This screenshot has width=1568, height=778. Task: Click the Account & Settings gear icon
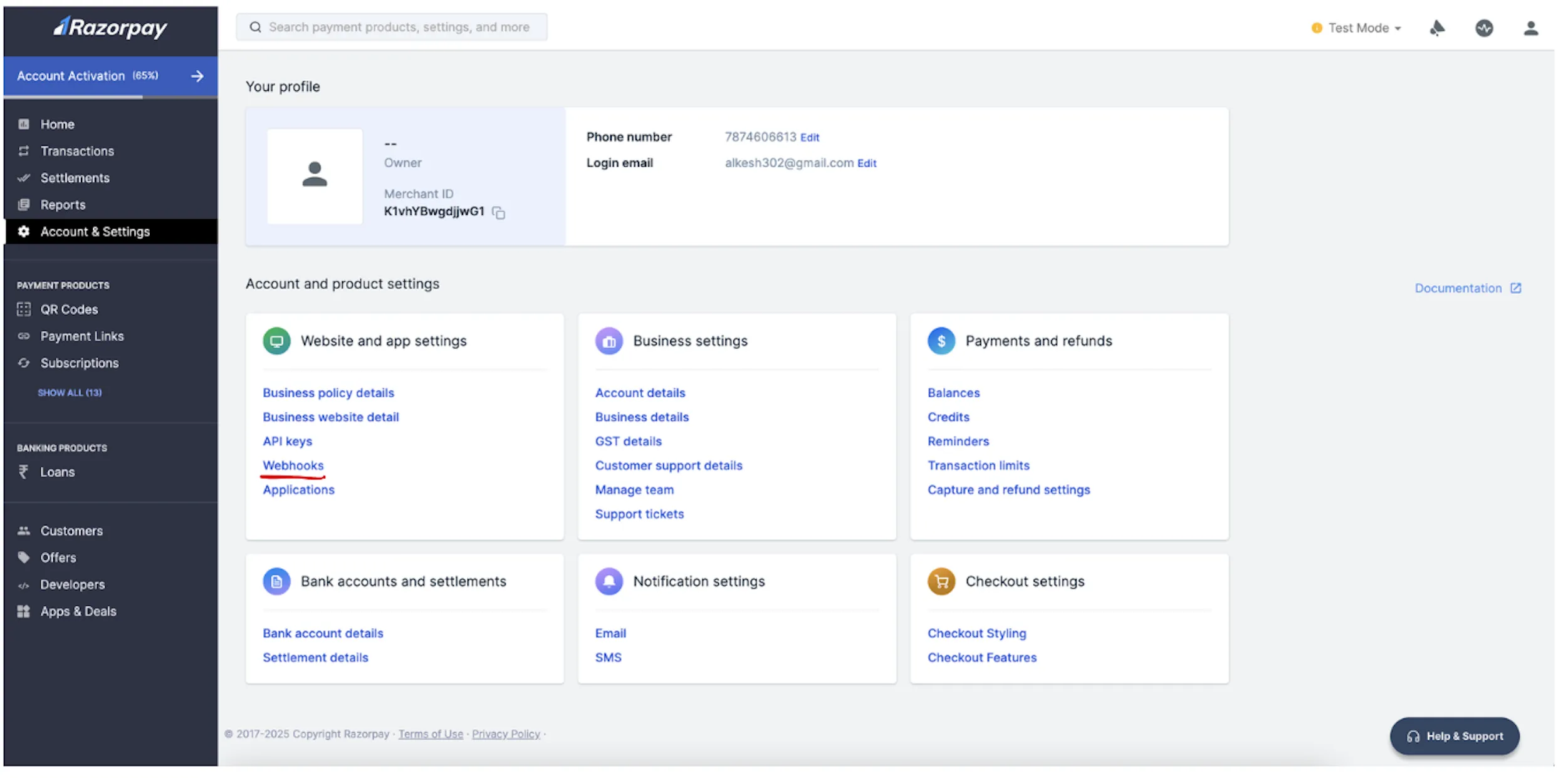24,232
